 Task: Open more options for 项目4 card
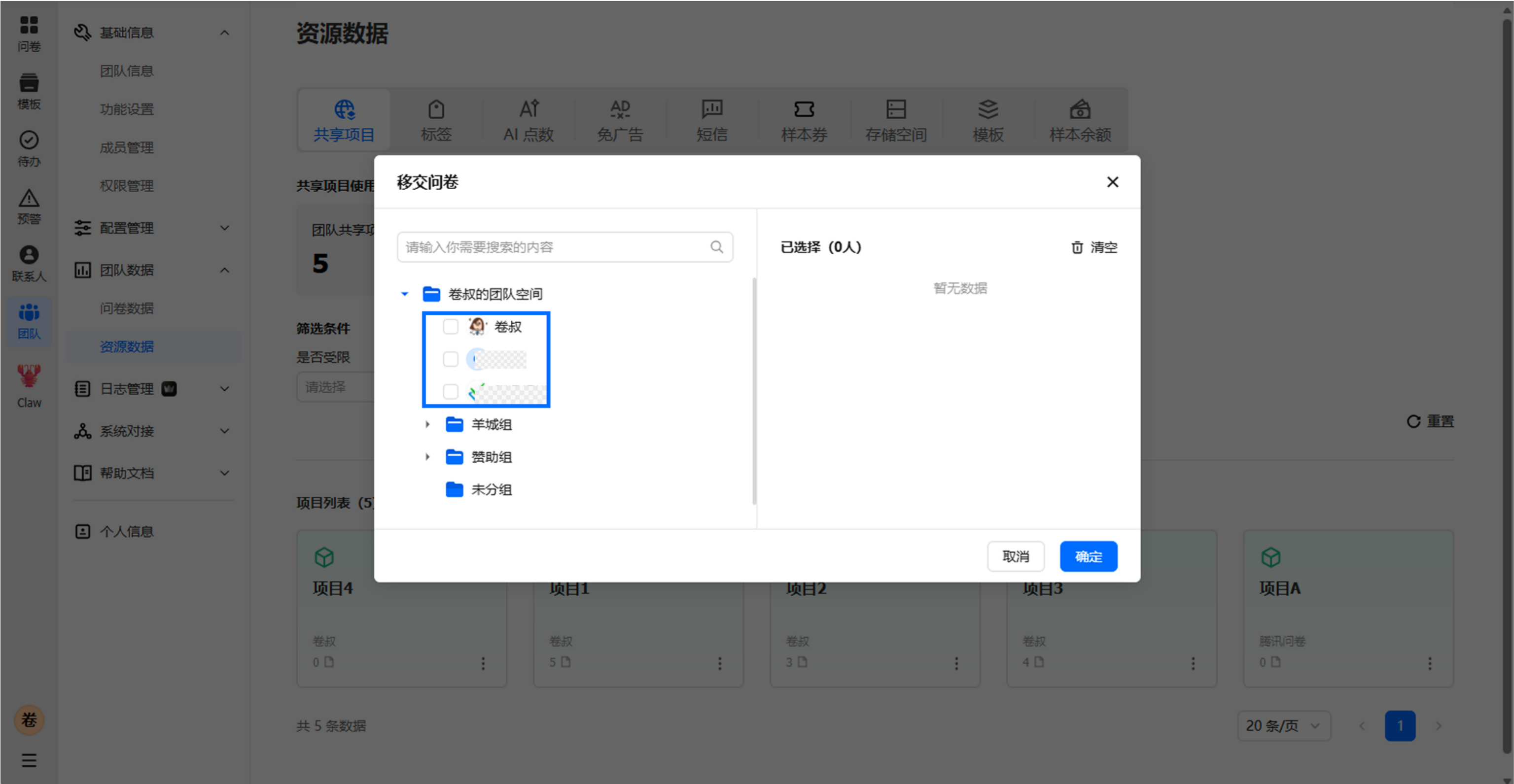point(483,663)
